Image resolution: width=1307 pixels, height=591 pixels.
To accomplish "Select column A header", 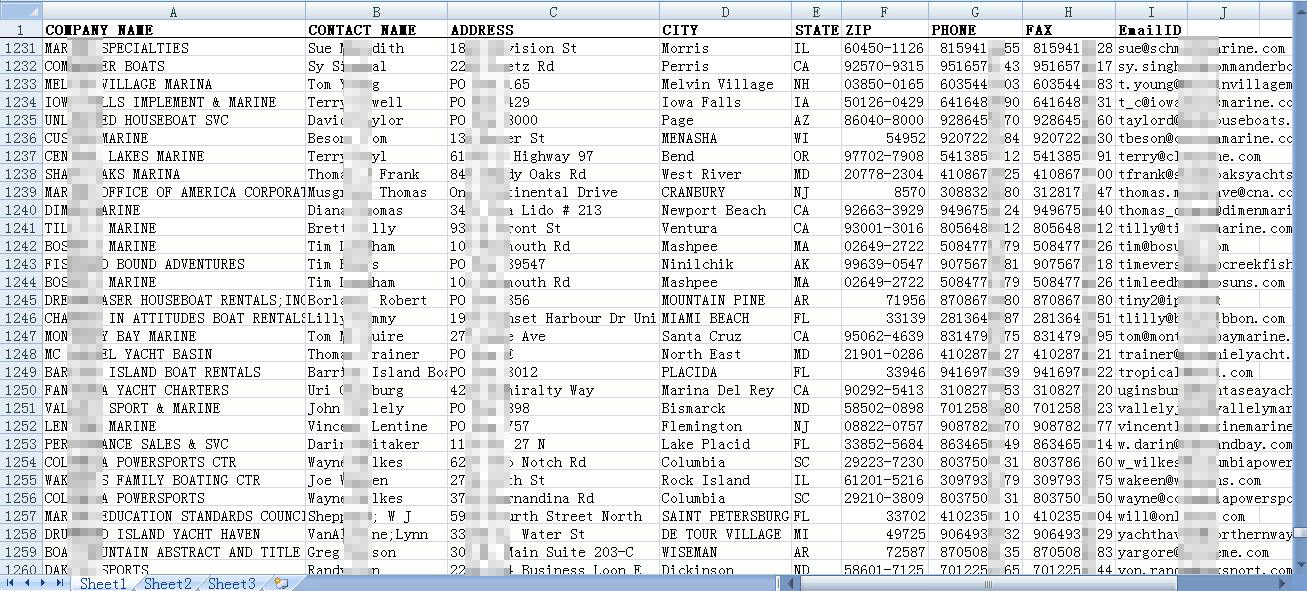I will (173, 12).
